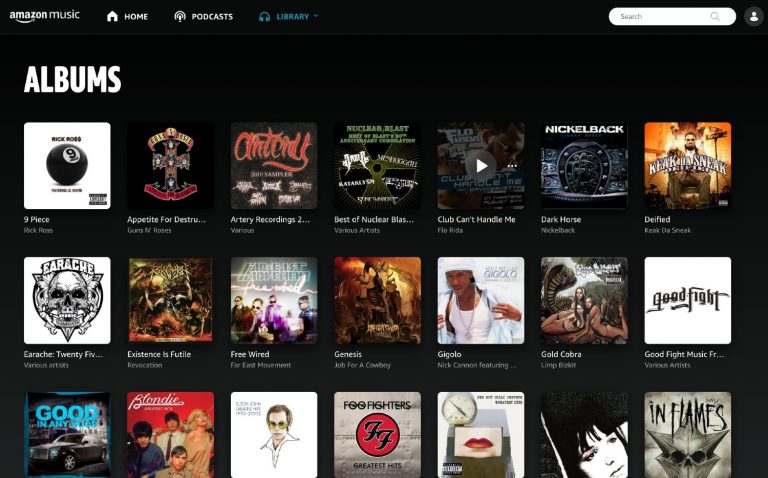Open the 9 Piece album cover
Viewport: 768px width, 478px height.
tap(67, 166)
